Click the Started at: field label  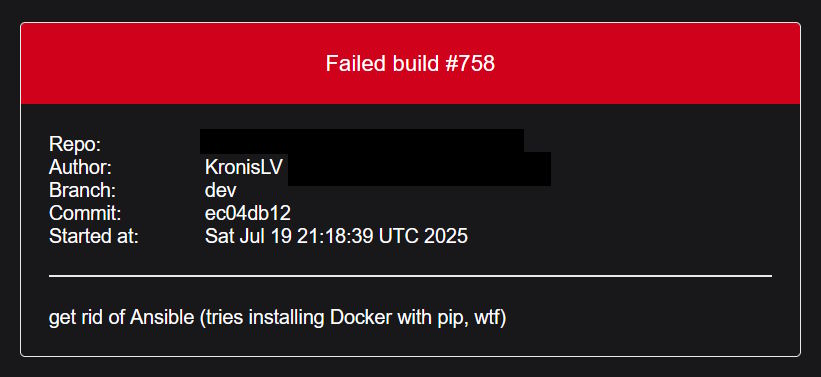[94, 236]
